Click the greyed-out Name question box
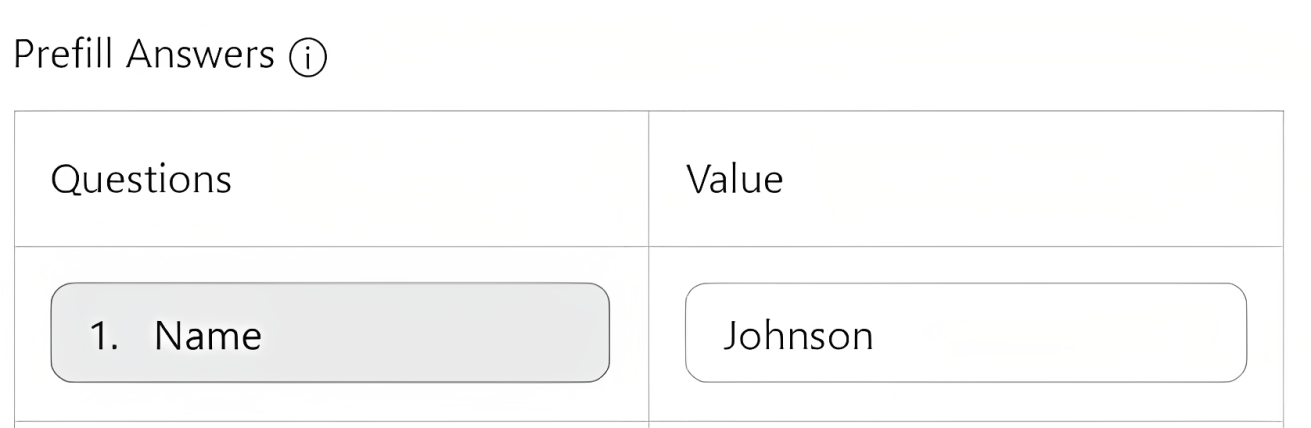The height and width of the screenshot is (428, 1311). pos(330,333)
